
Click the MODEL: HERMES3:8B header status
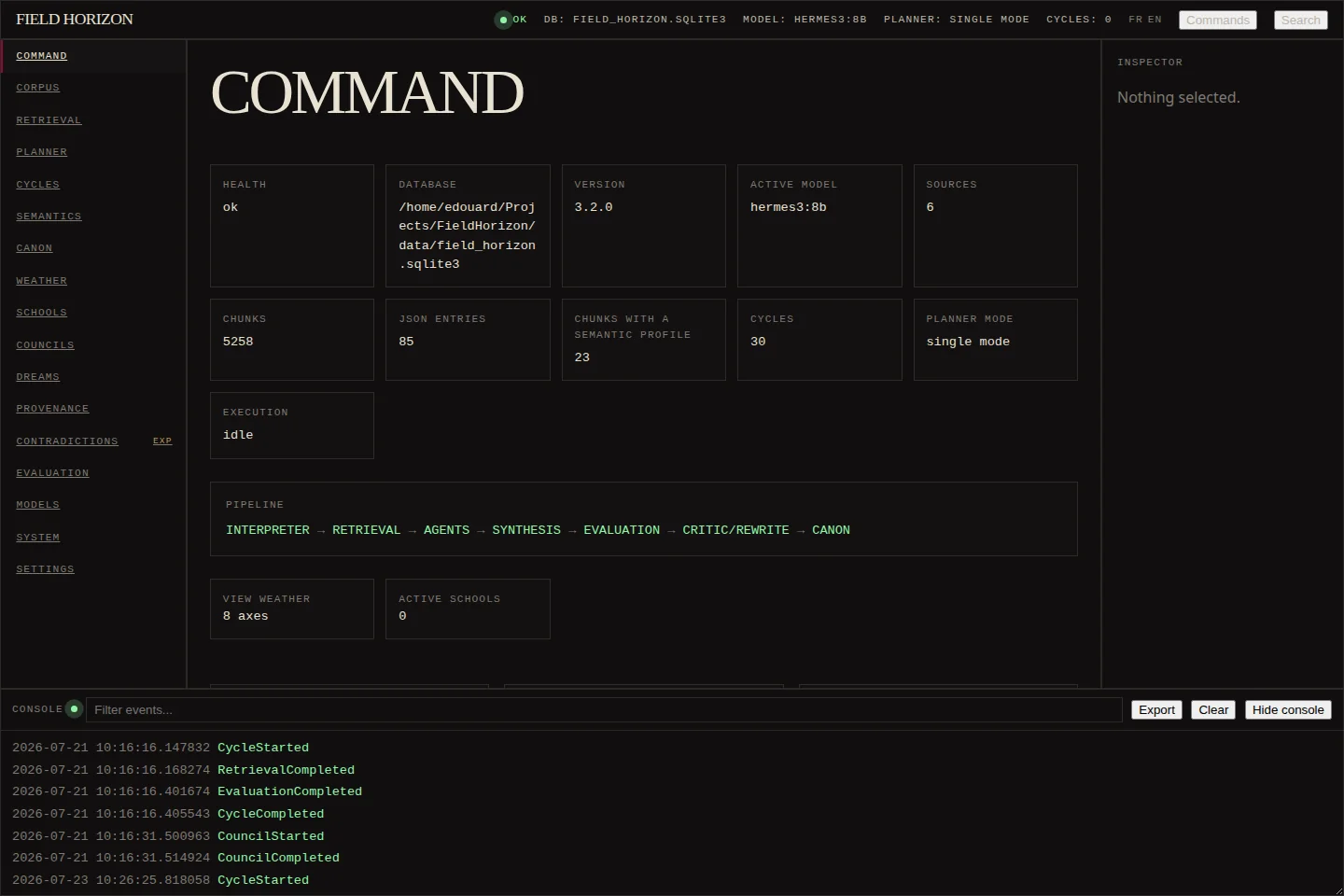(805, 20)
